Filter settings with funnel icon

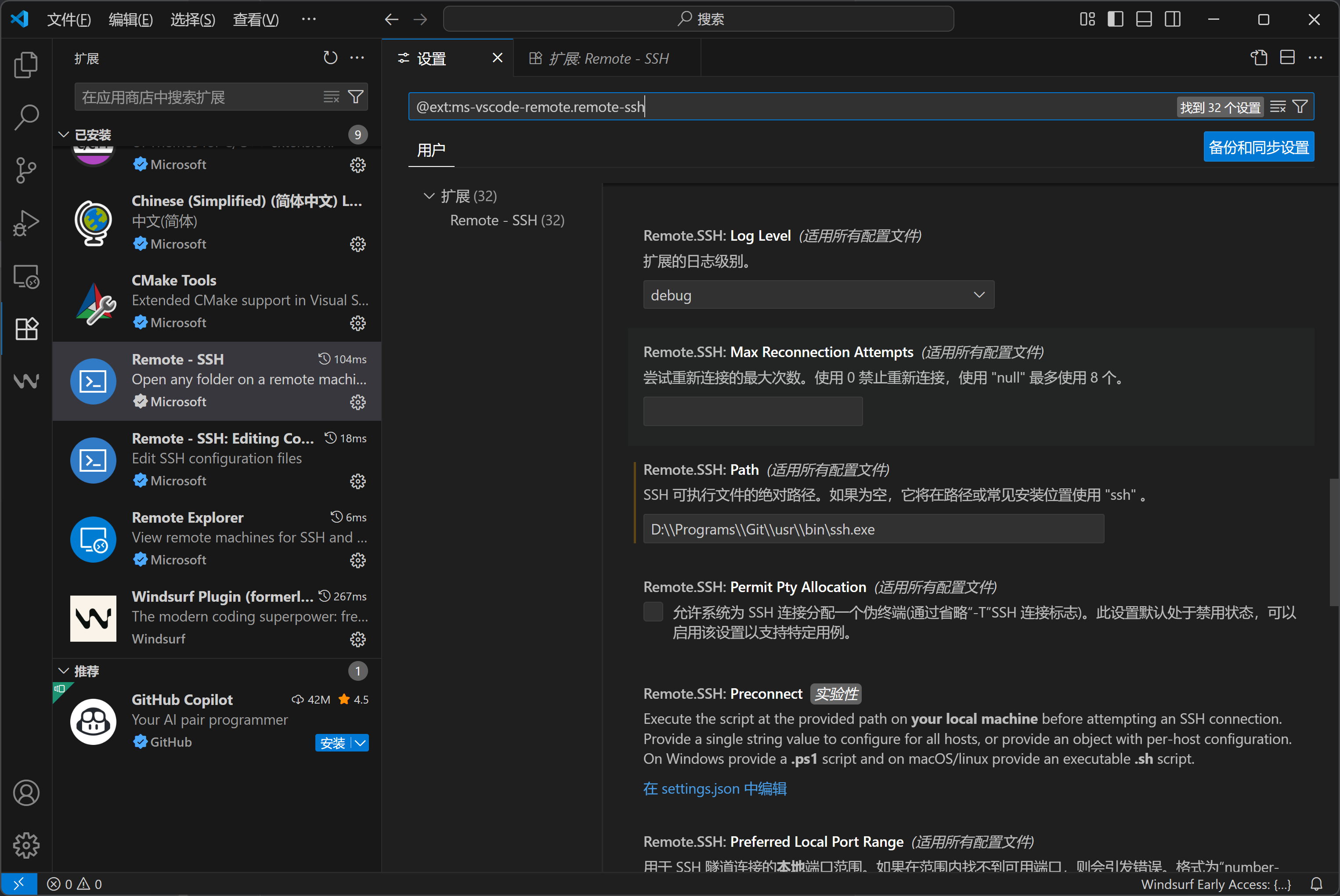1300,107
